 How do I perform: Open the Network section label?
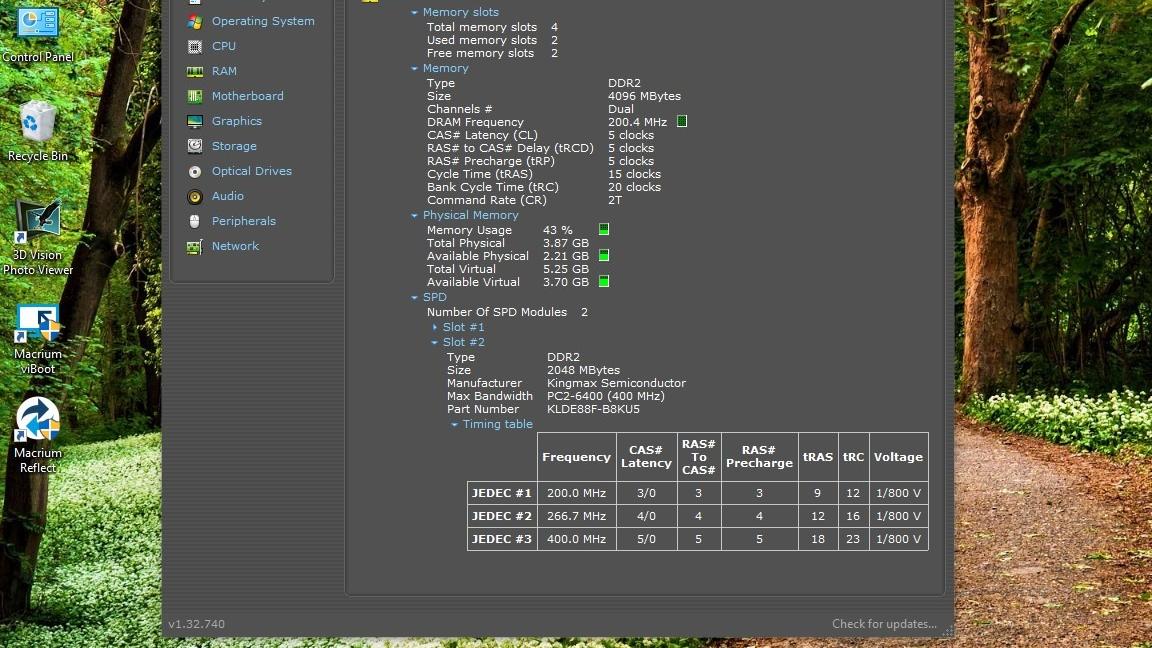(235, 246)
